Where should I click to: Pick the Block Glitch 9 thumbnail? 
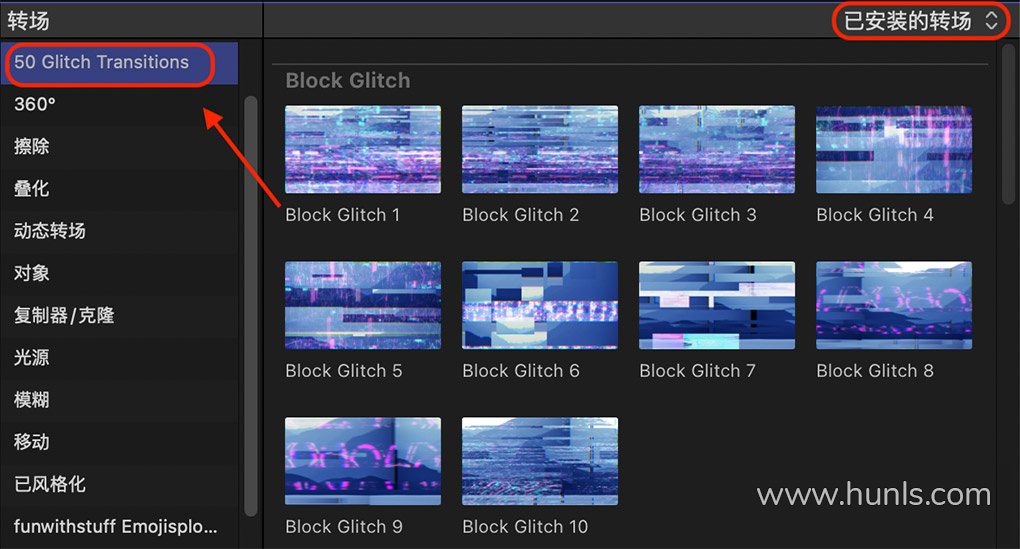point(363,461)
